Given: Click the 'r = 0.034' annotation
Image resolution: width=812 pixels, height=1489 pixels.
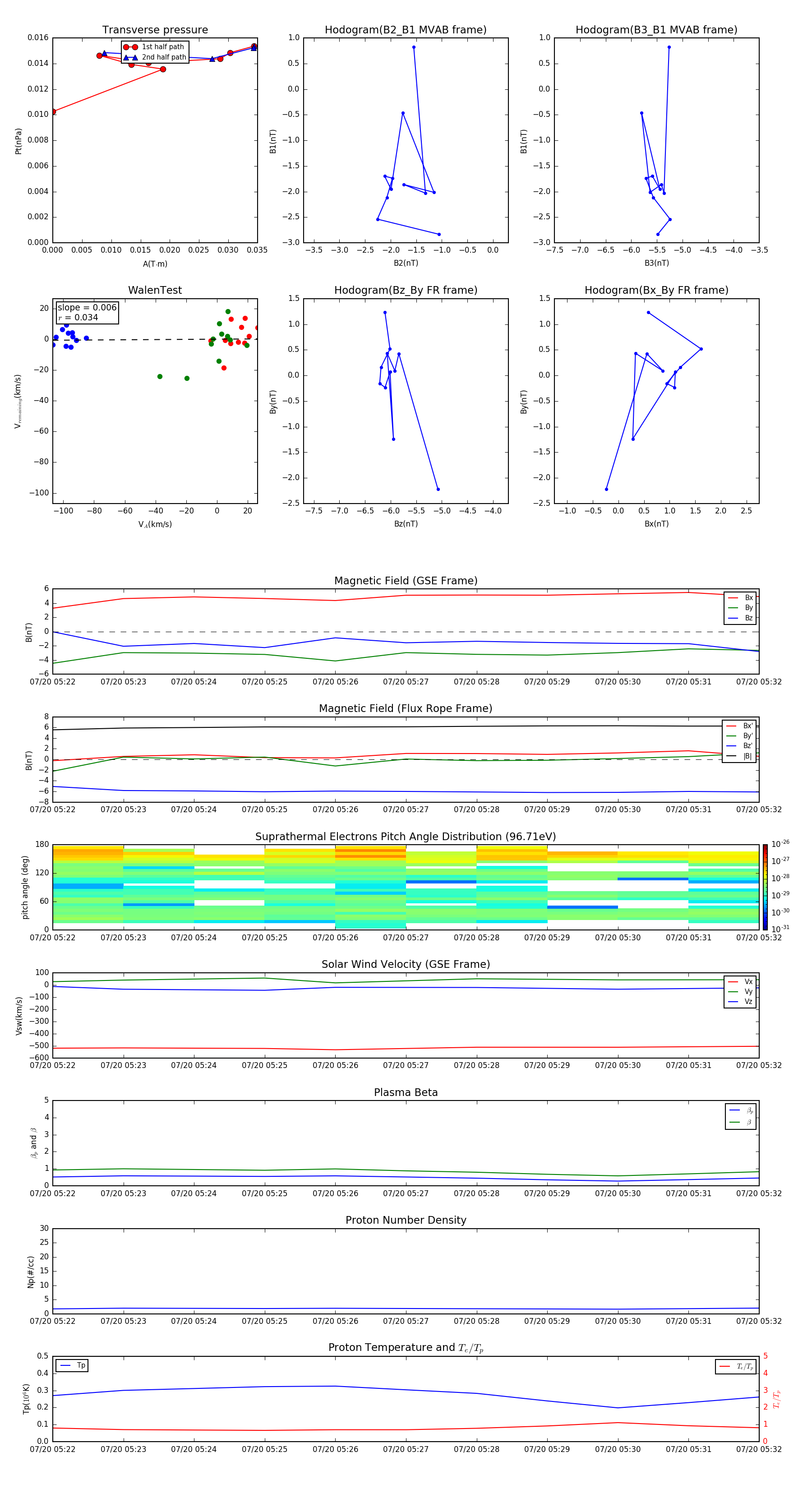Looking at the screenshot, I should [x=78, y=318].
